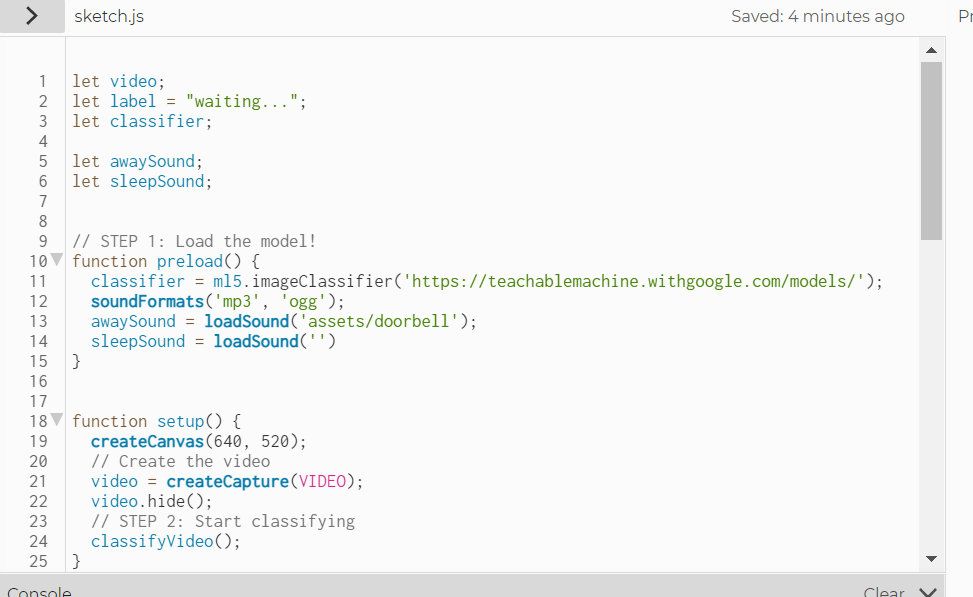Click the Console panel header label
The width and height of the screenshot is (973, 597).
tap(39, 592)
